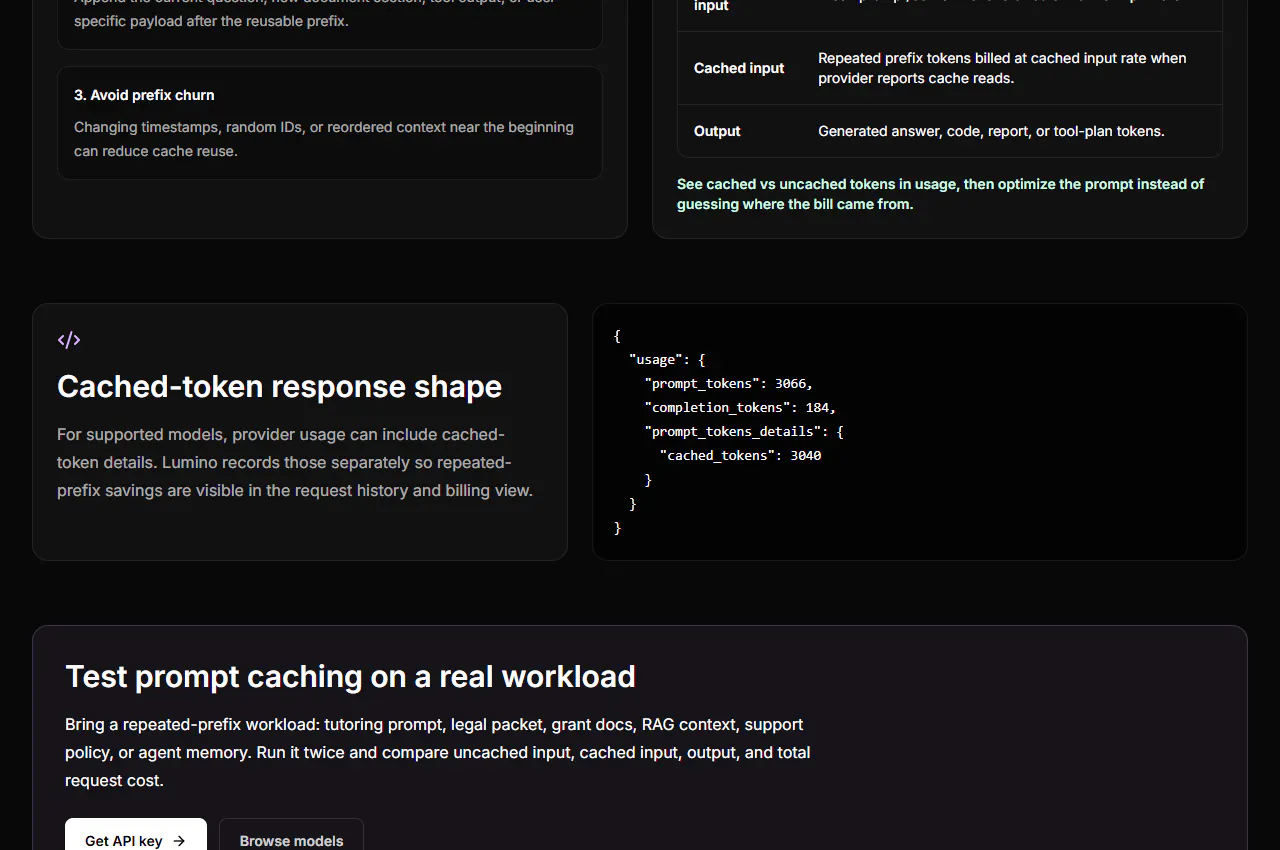Click the "completion_tokens": 184 line
The image size is (1280, 850).
pos(740,407)
